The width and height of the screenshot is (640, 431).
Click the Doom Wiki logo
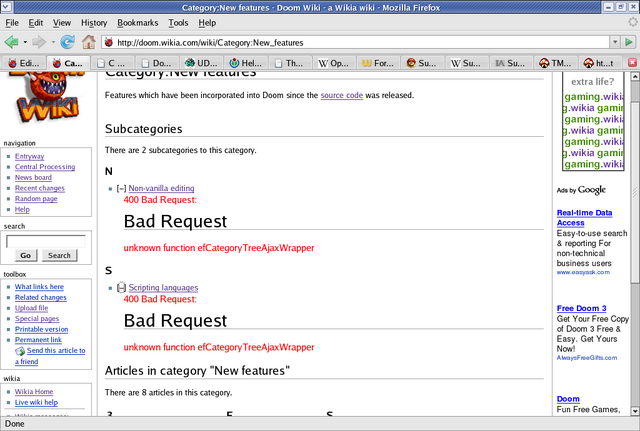[x=48, y=98]
